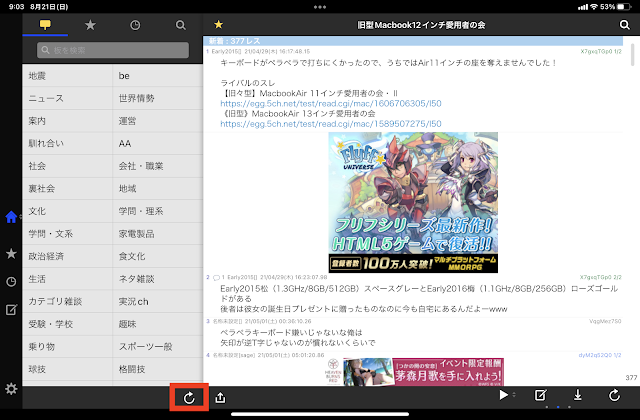640x420 pixels.
Task: Switch to the history clock tab in board panel
Action: (x=135, y=25)
